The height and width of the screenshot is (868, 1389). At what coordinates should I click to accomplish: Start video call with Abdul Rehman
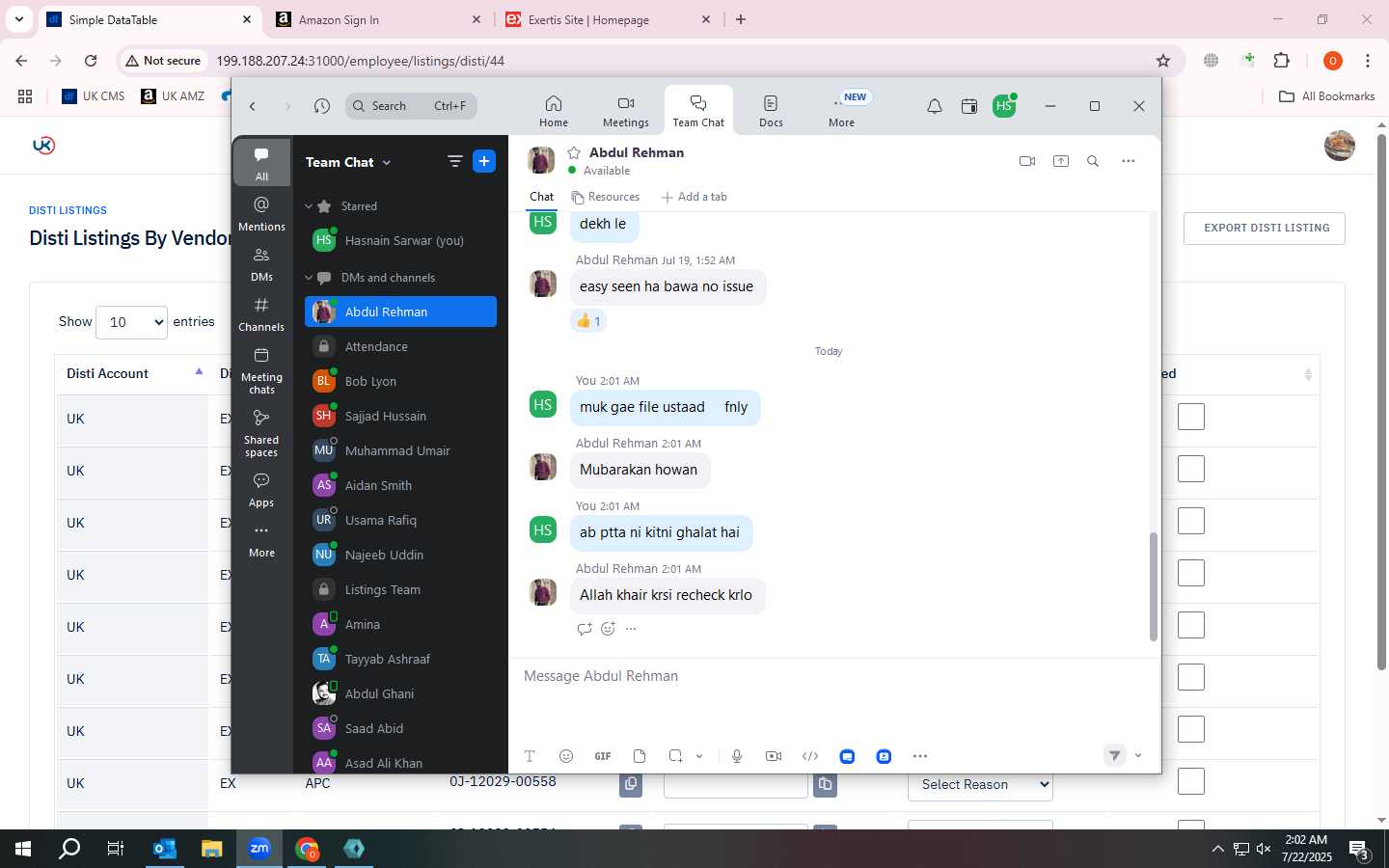1027,161
